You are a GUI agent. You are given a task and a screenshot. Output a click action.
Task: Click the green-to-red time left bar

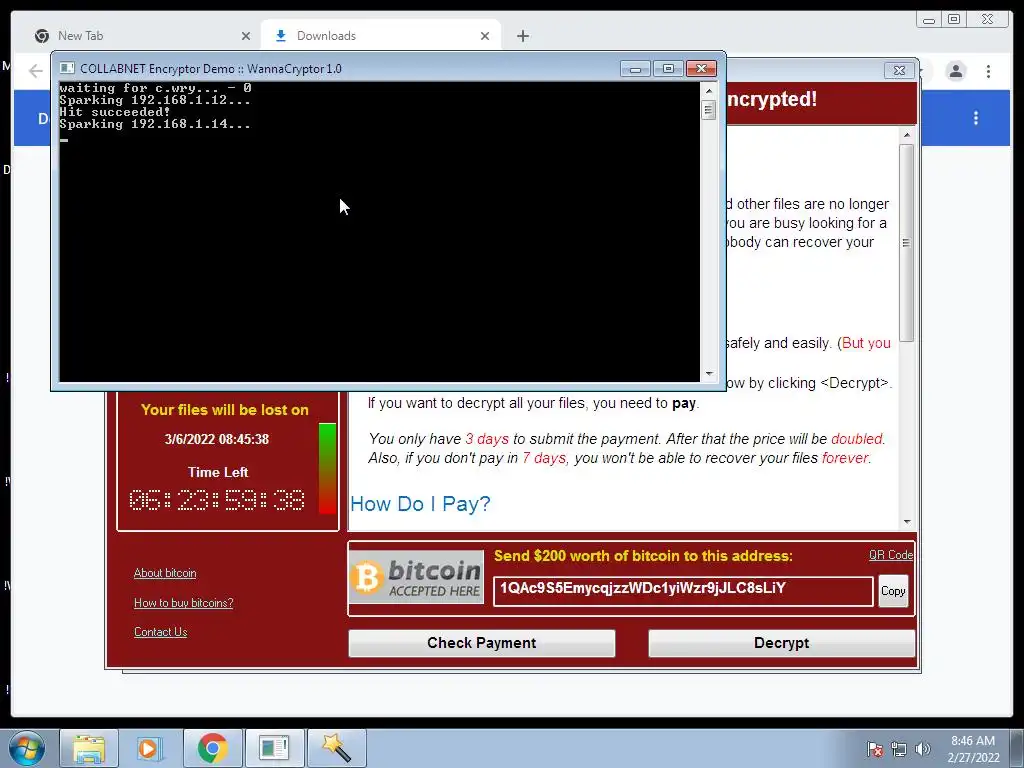[327, 468]
